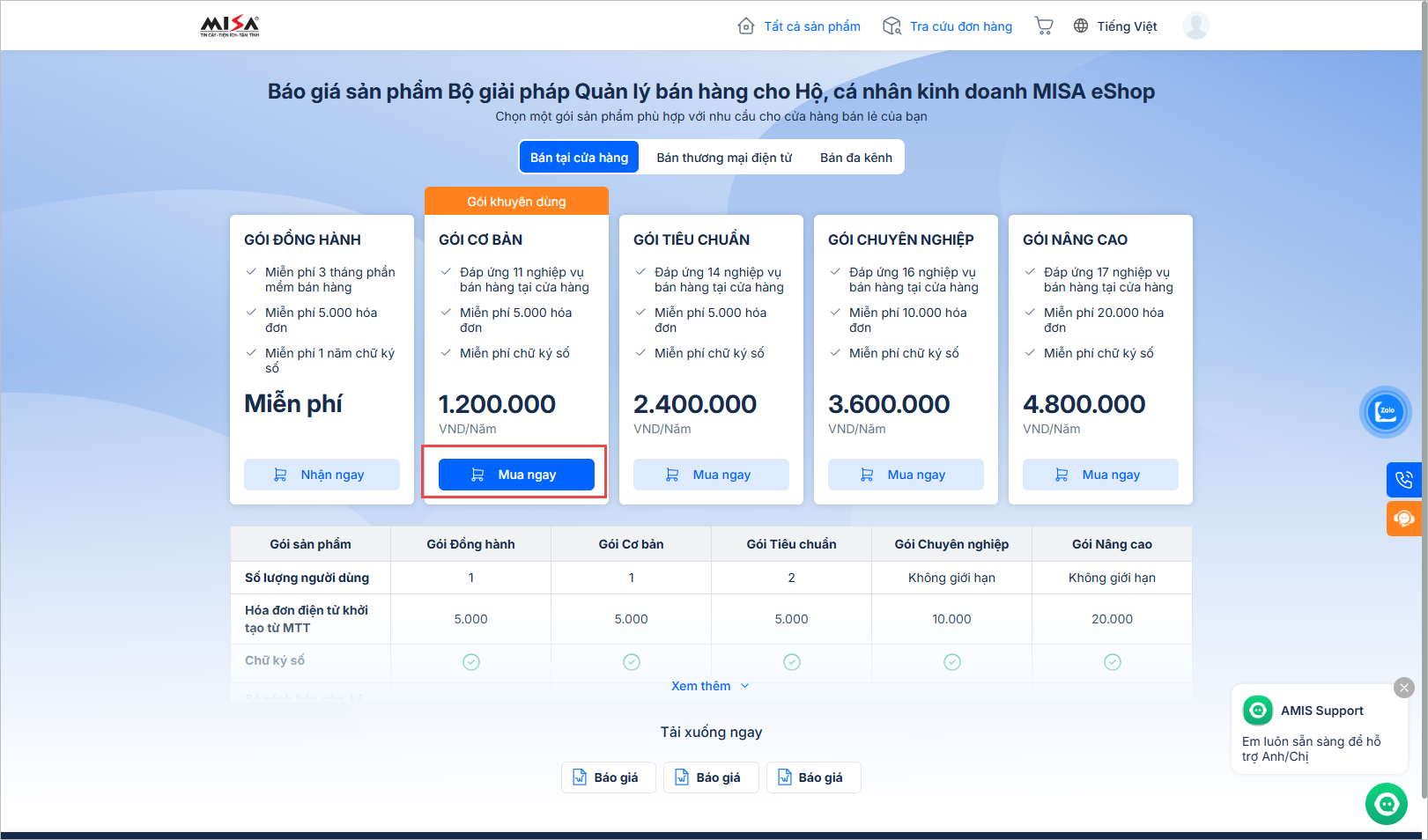
Task: Switch to the Bán đa kênh tab
Action: (856, 158)
